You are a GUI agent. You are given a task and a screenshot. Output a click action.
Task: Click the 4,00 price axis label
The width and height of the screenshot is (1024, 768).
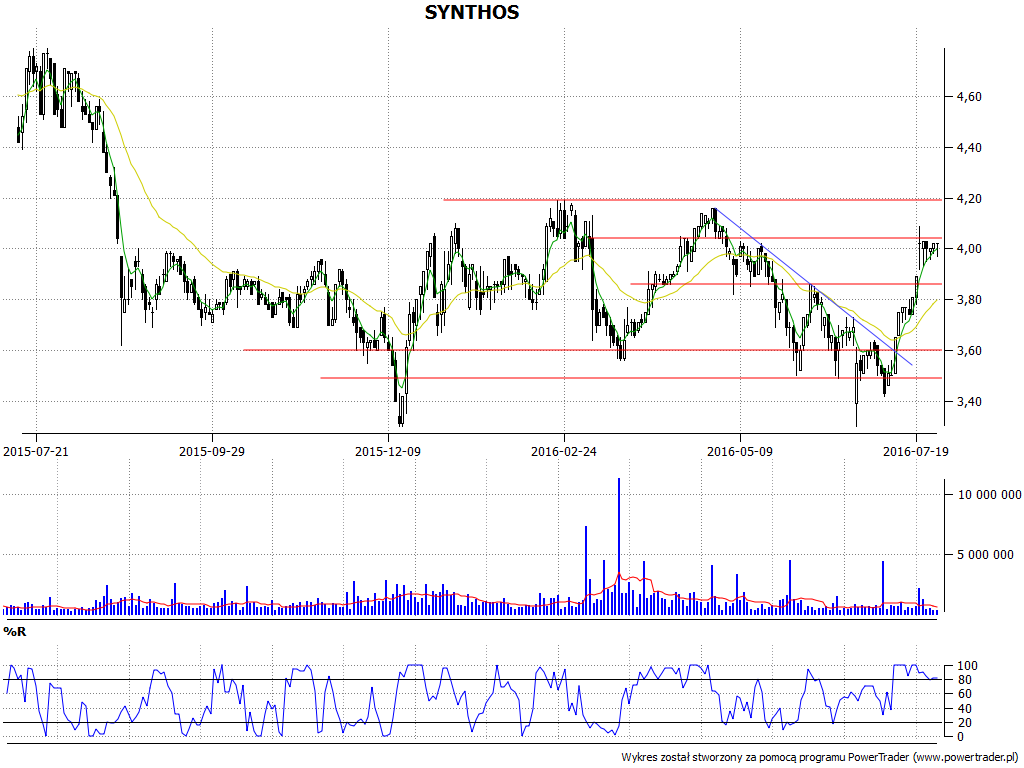pyautogui.click(x=968, y=249)
